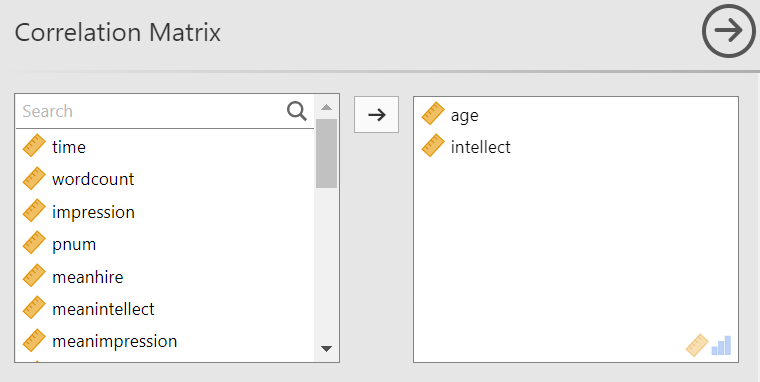This screenshot has height=382, width=760.
Task: Click the ruler icon beside time
Action: click(34, 146)
